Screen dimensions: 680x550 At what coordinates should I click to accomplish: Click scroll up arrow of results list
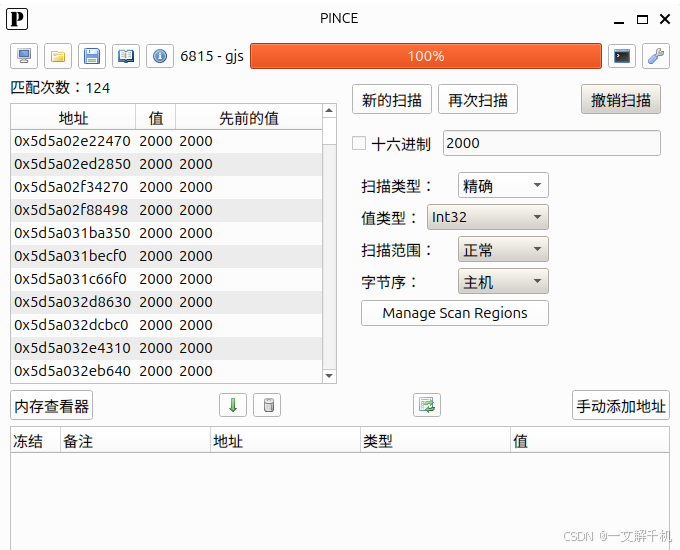[329, 111]
